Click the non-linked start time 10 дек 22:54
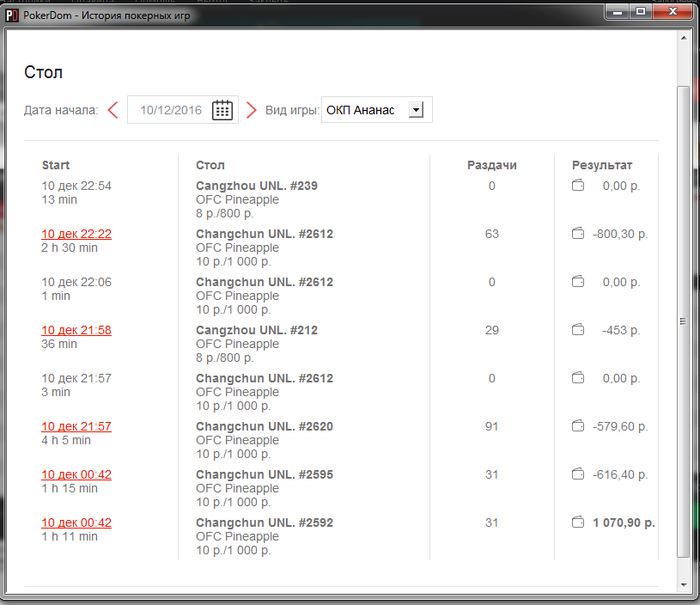This screenshot has width=700, height=605. (x=76, y=186)
